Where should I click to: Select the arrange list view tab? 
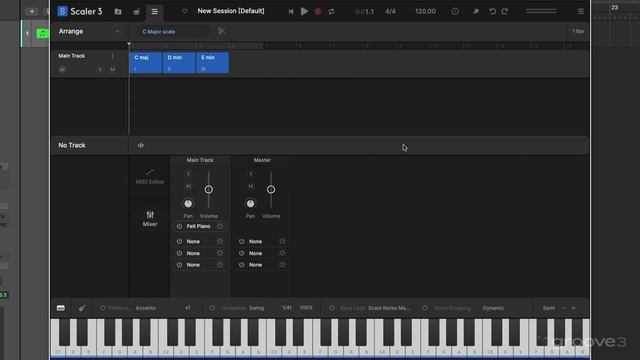pyautogui.click(x=155, y=11)
